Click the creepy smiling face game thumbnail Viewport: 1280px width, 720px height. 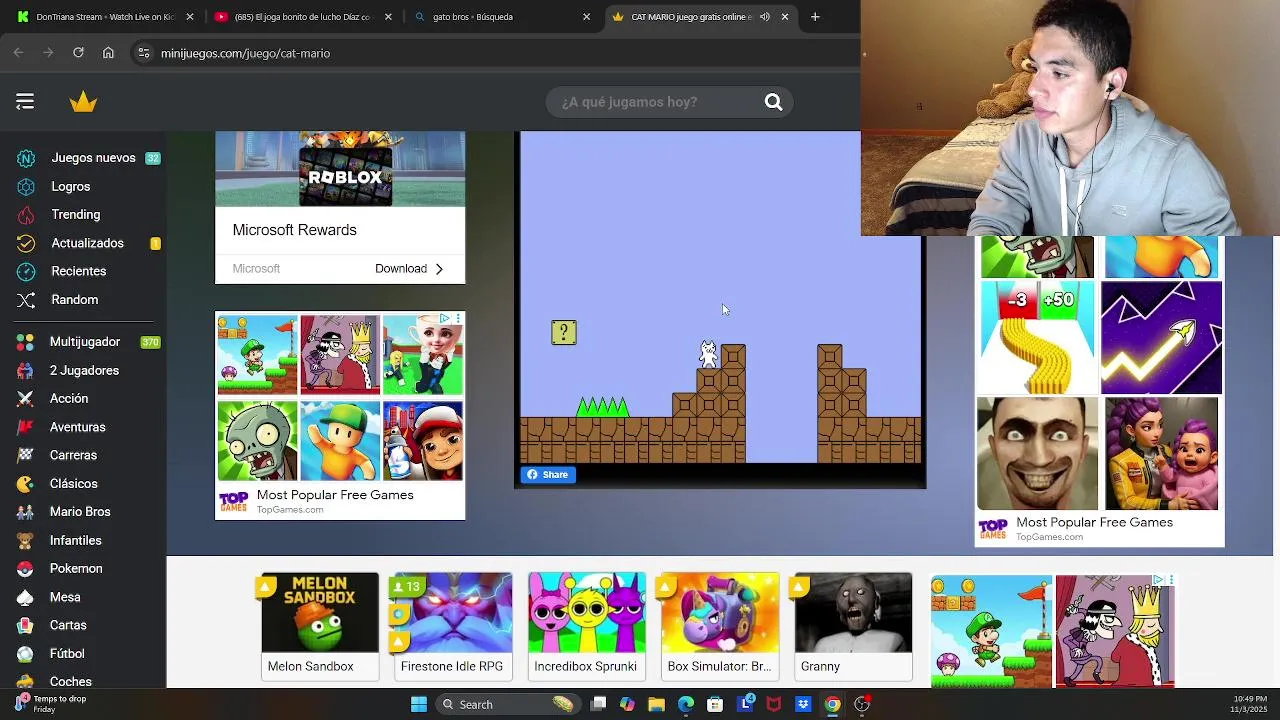click(1037, 454)
